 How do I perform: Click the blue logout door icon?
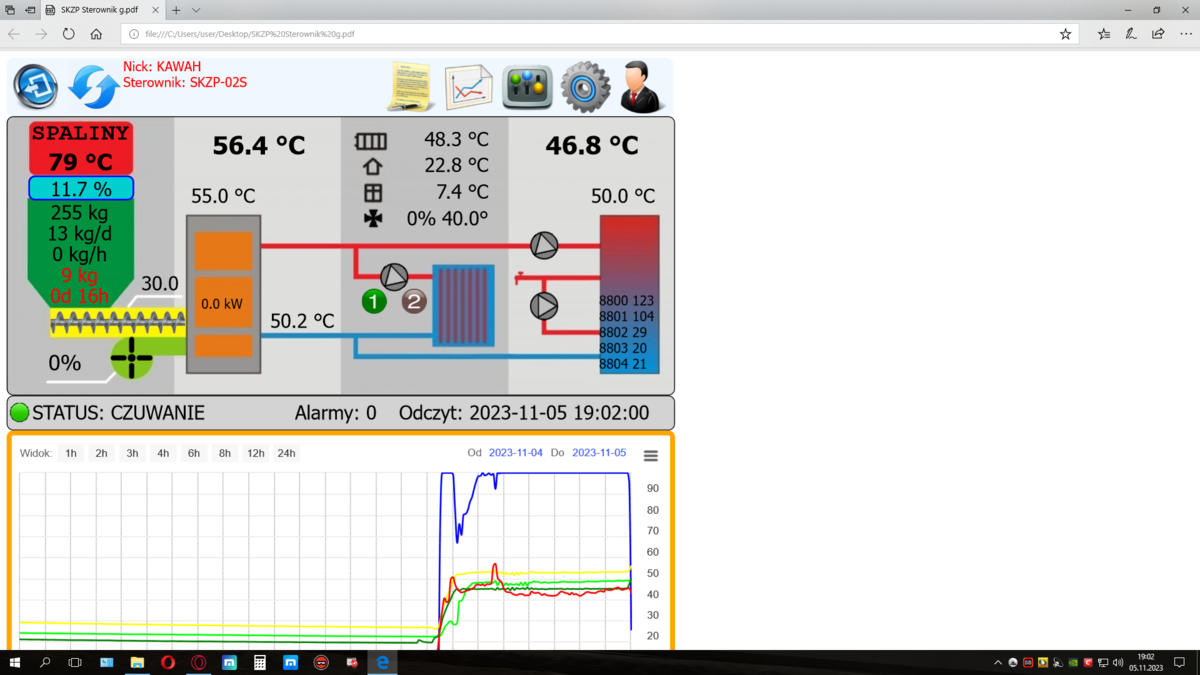tap(36, 86)
